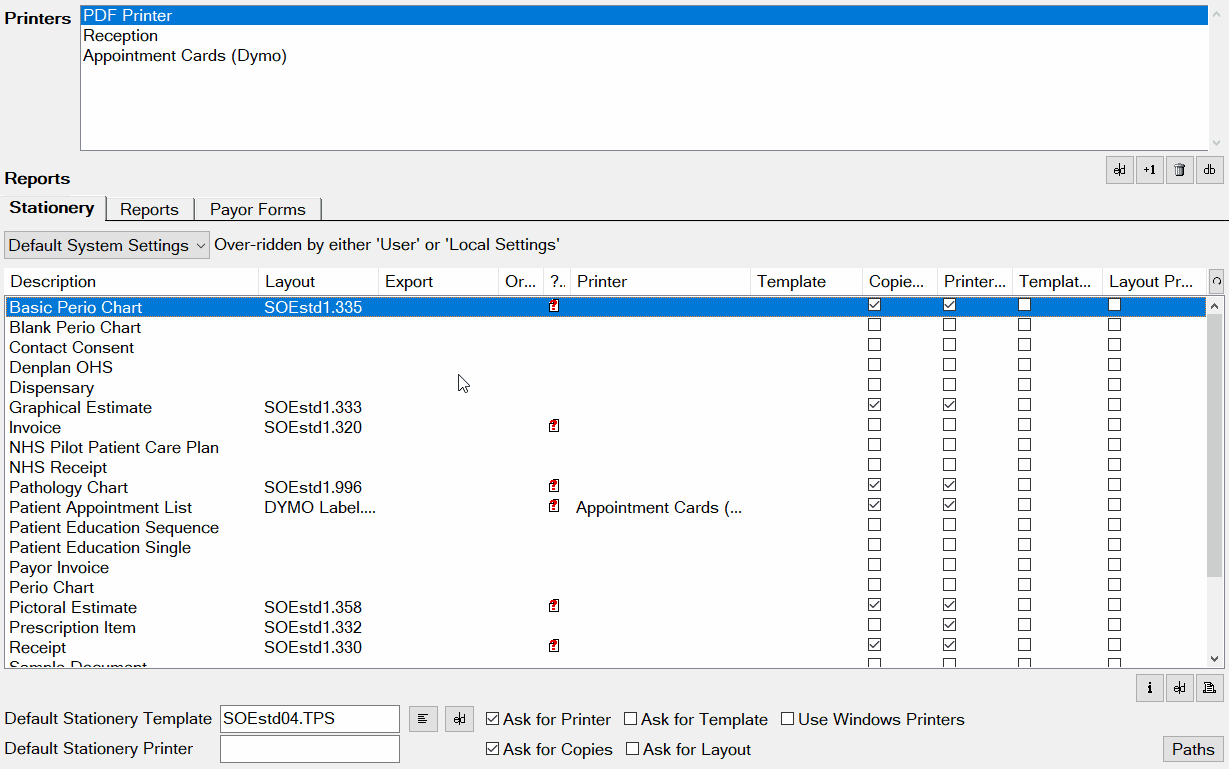Click the trash delete printer icon
The width and height of the screenshot is (1229, 769).
[x=1179, y=170]
